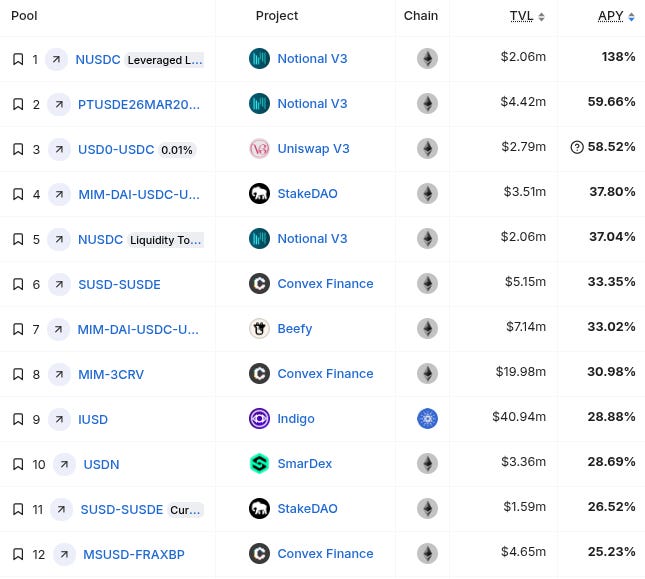Image resolution: width=645 pixels, height=579 pixels.
Task: Open external link arrow for row 5 NUSDC
Action: click(x=59, y=239)
